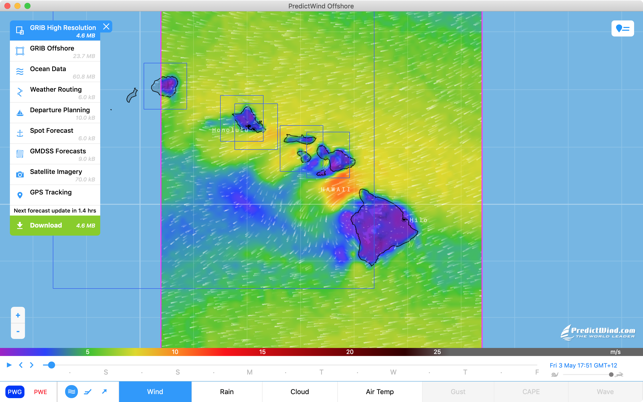Screen dimensions: 643x402
Task: Open Ocean Data via waves icon
Action: pyautogui.click(x=20, y=71)
